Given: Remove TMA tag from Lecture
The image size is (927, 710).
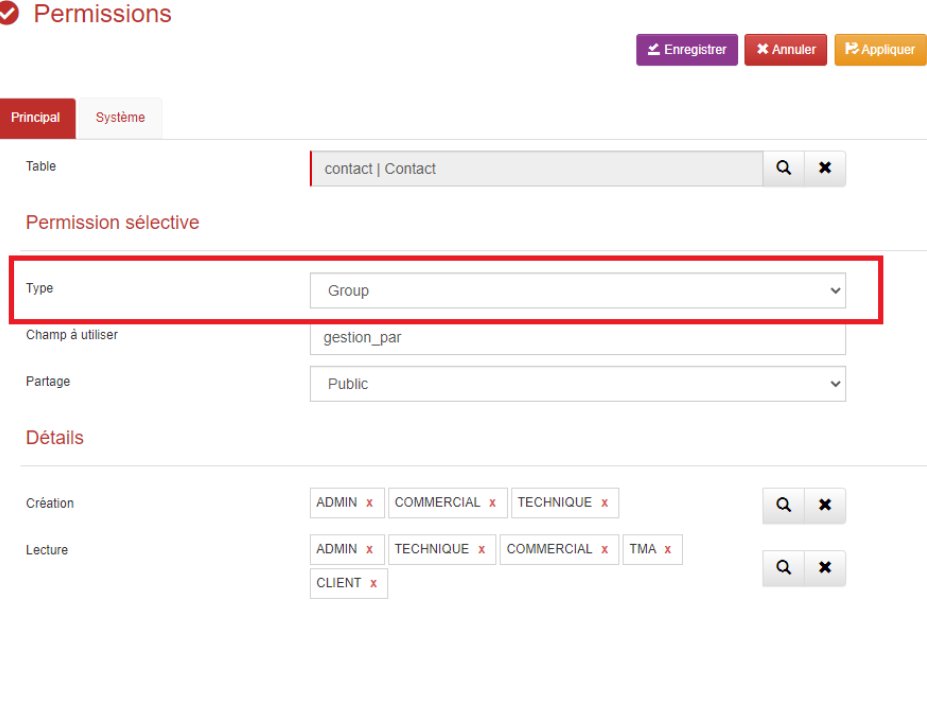Looking at the screenshot, I should pyautogui.click(x=667, y=549).
